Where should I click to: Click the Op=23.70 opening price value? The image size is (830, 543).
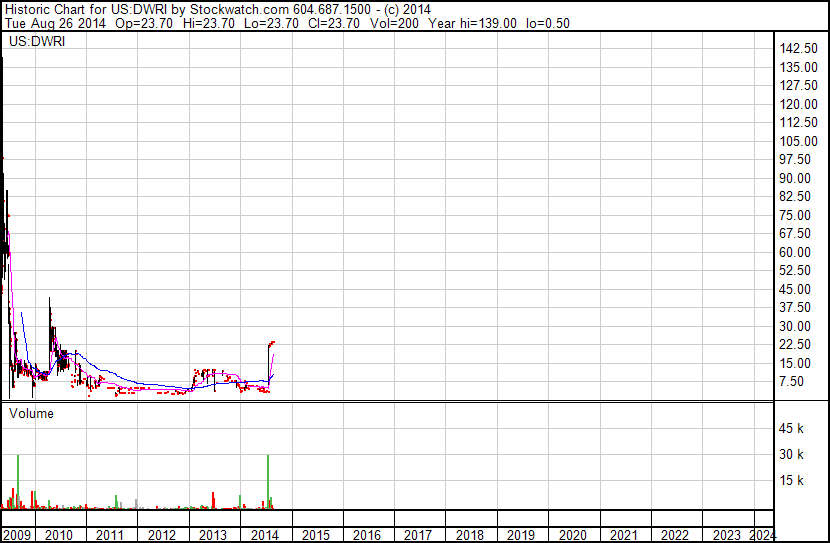143,24
